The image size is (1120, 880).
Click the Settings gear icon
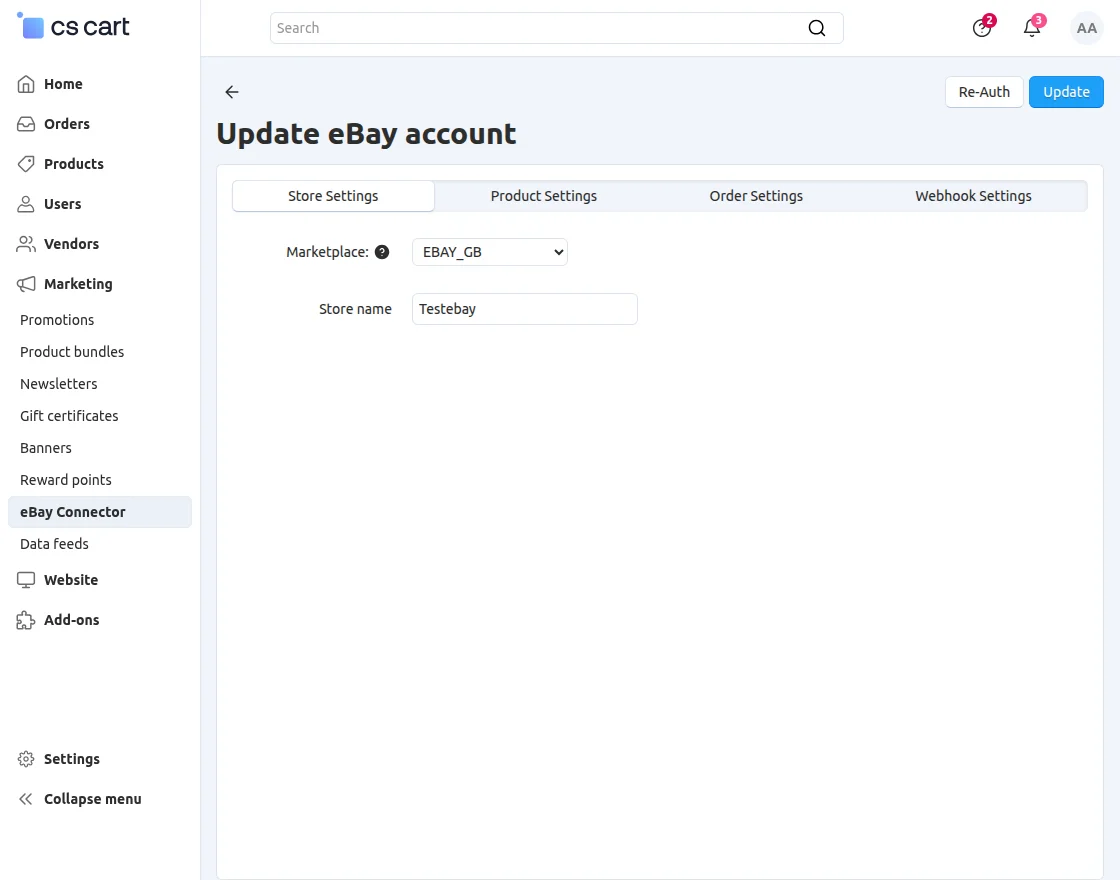click(26, 759)
